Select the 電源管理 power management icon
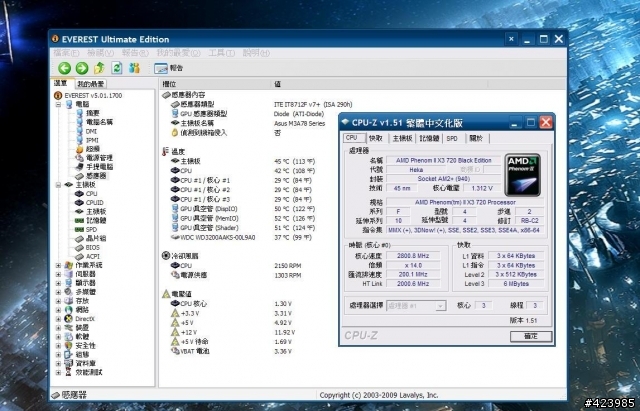 click(x=80, y=158)
